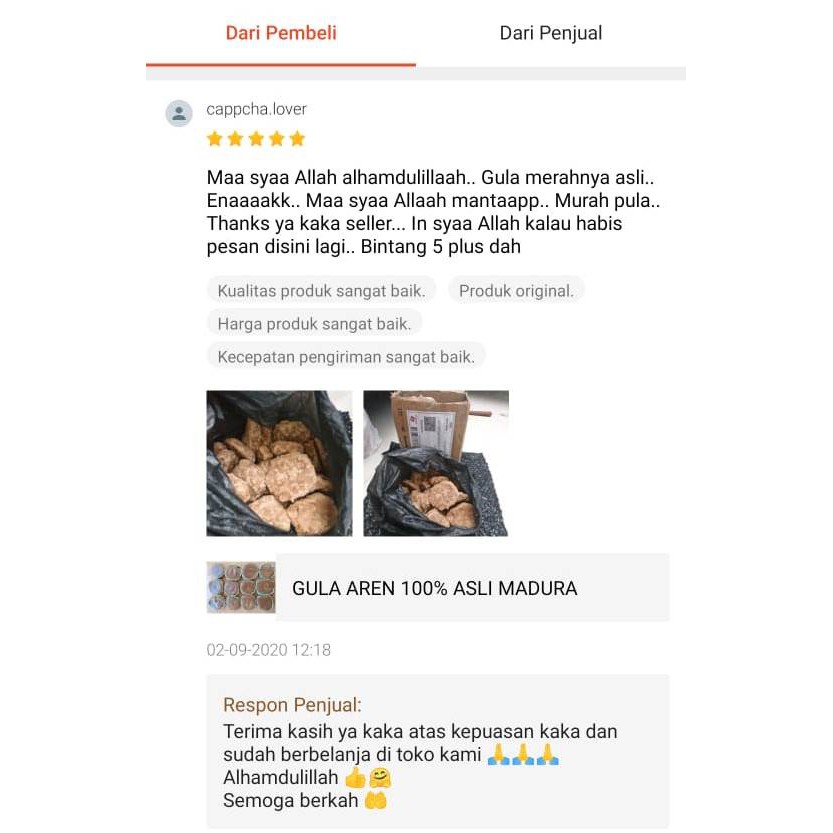Click the review text paragraph
This screenshot has height=833, width=833.
click(434, 212)
